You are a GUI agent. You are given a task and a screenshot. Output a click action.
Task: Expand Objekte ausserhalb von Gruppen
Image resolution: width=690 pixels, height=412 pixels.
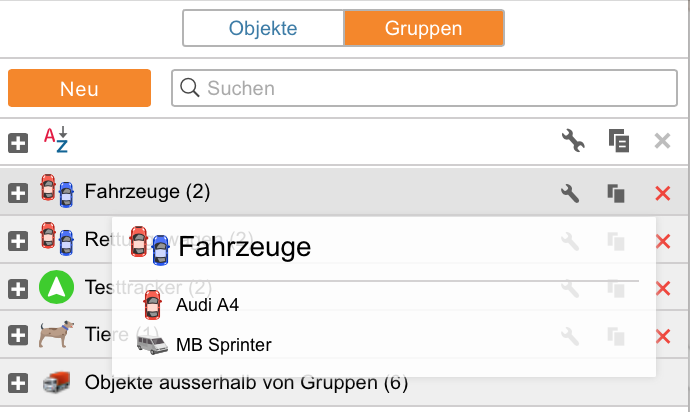[18, 383]
